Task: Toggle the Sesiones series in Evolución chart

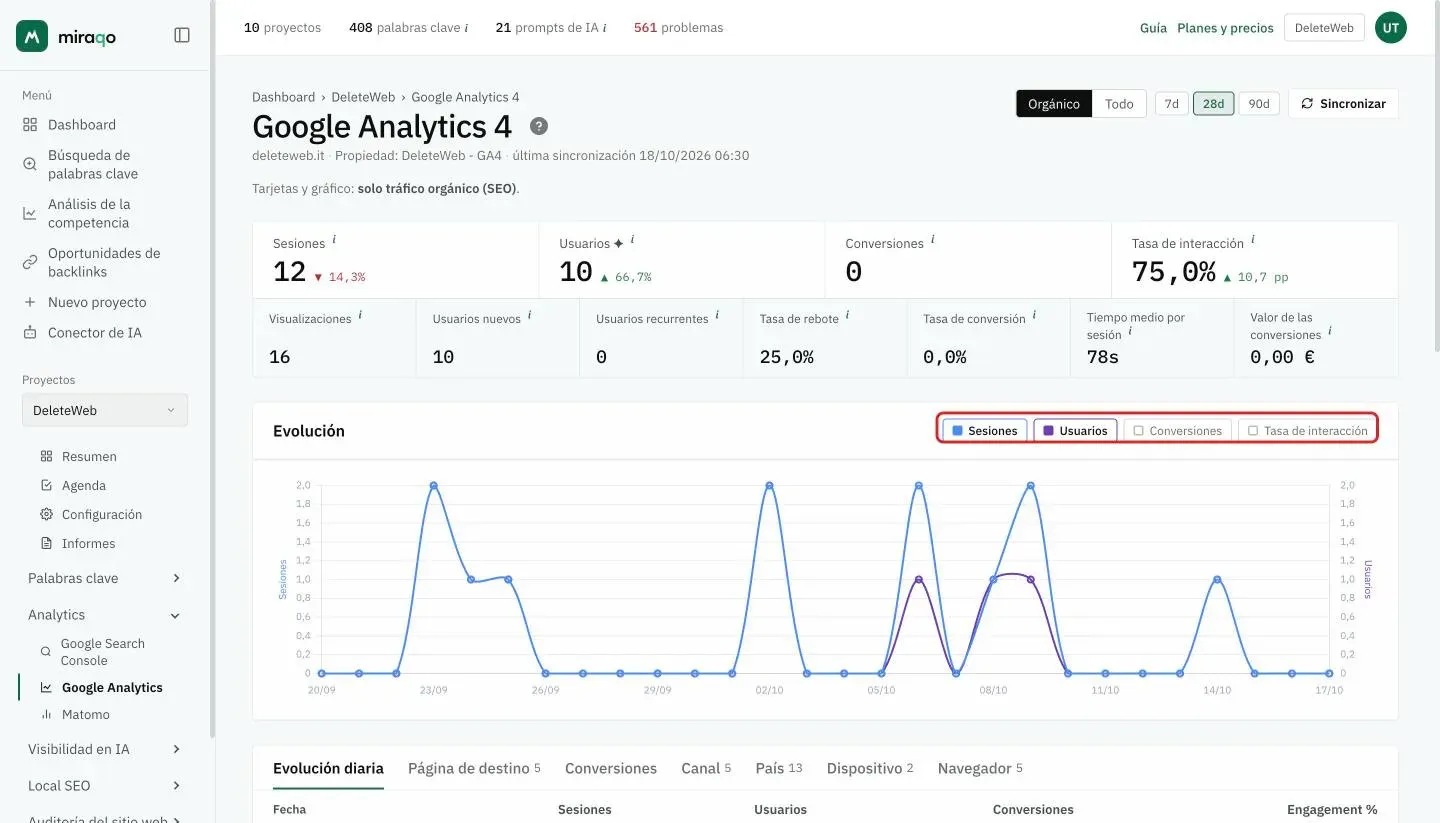Action: [x=985, y=431]
